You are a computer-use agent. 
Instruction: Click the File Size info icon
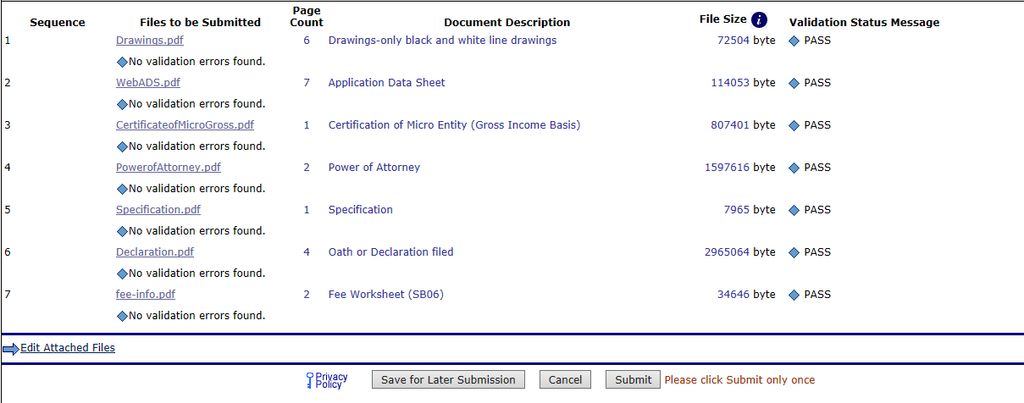pyautogui.click(x=759, y=20)
